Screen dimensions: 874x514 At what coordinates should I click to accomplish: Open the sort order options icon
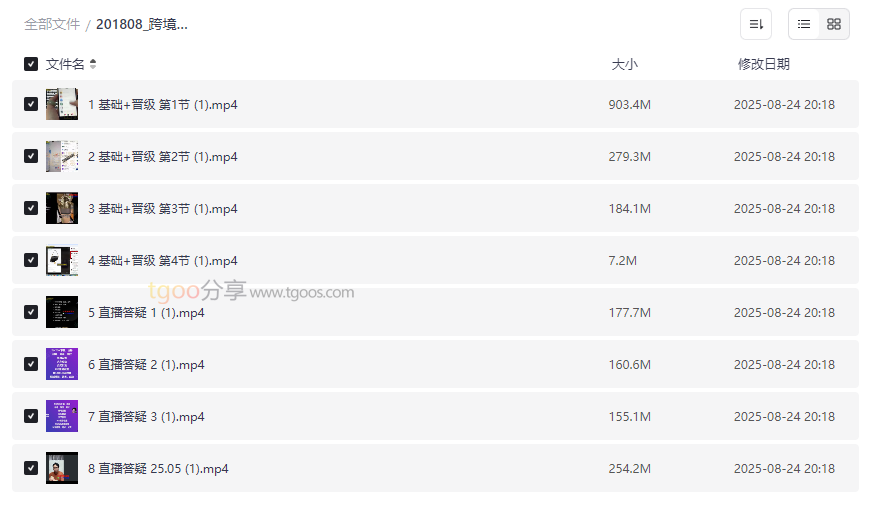point(756,24)
